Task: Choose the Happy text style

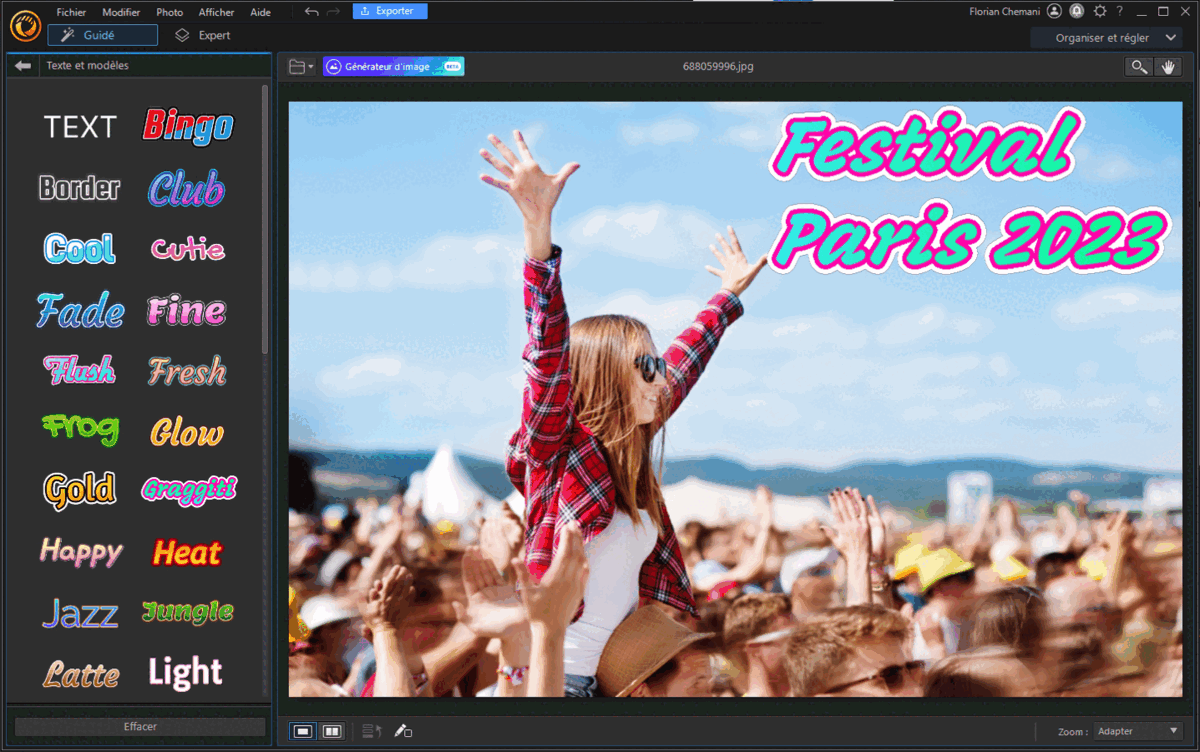Action: click(80, 551)
